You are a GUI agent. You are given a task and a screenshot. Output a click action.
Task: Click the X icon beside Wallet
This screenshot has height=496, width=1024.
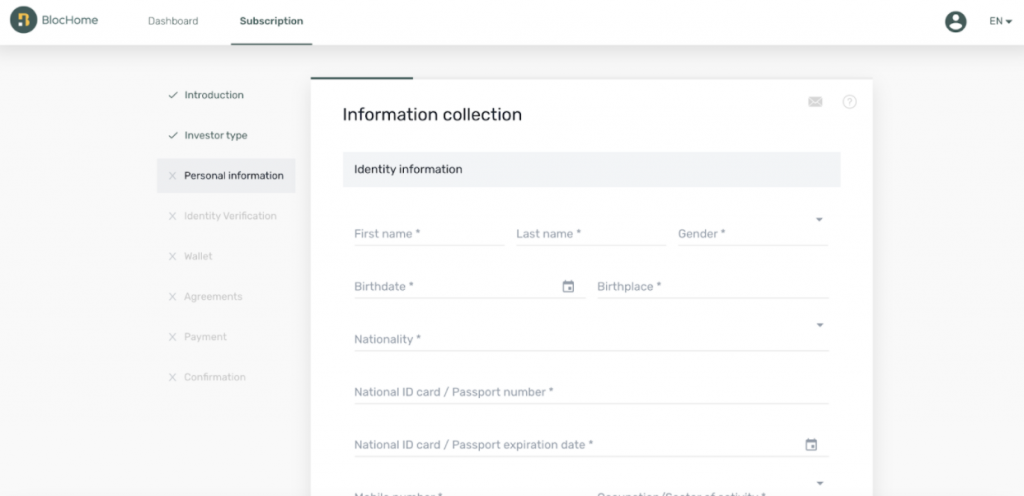(172, 256)
